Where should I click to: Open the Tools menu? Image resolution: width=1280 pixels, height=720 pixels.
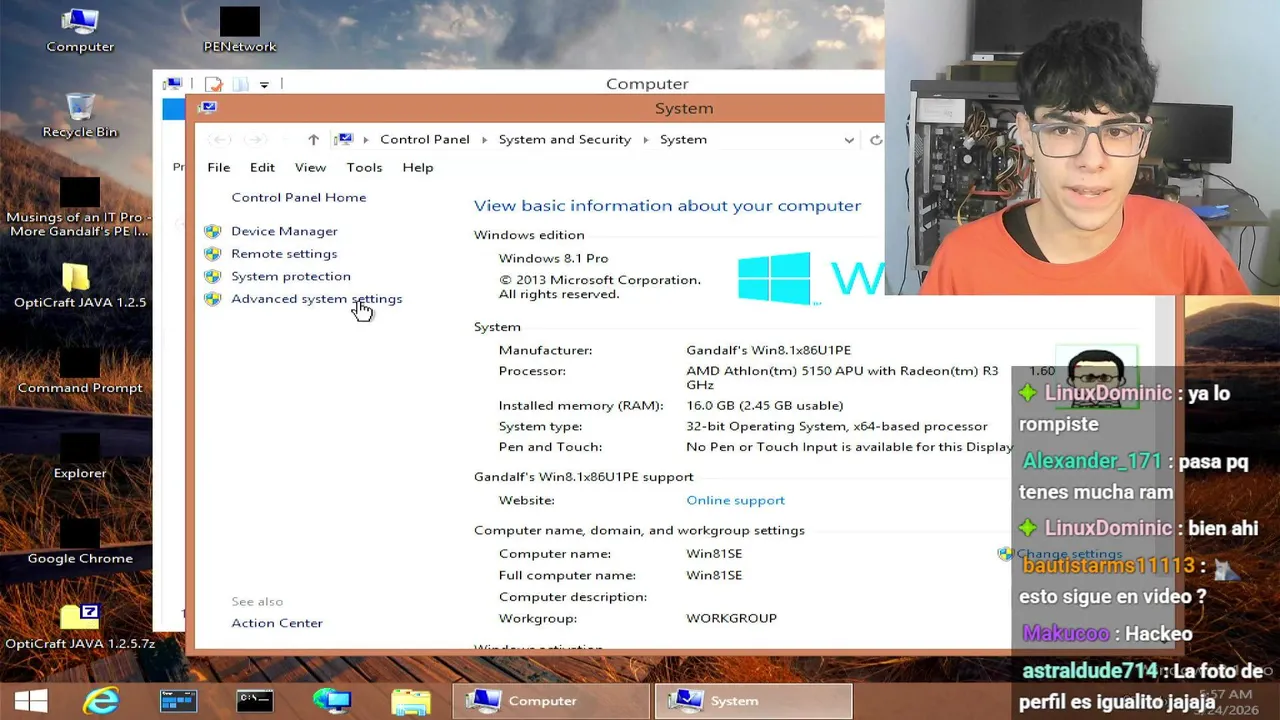point(364,167)
